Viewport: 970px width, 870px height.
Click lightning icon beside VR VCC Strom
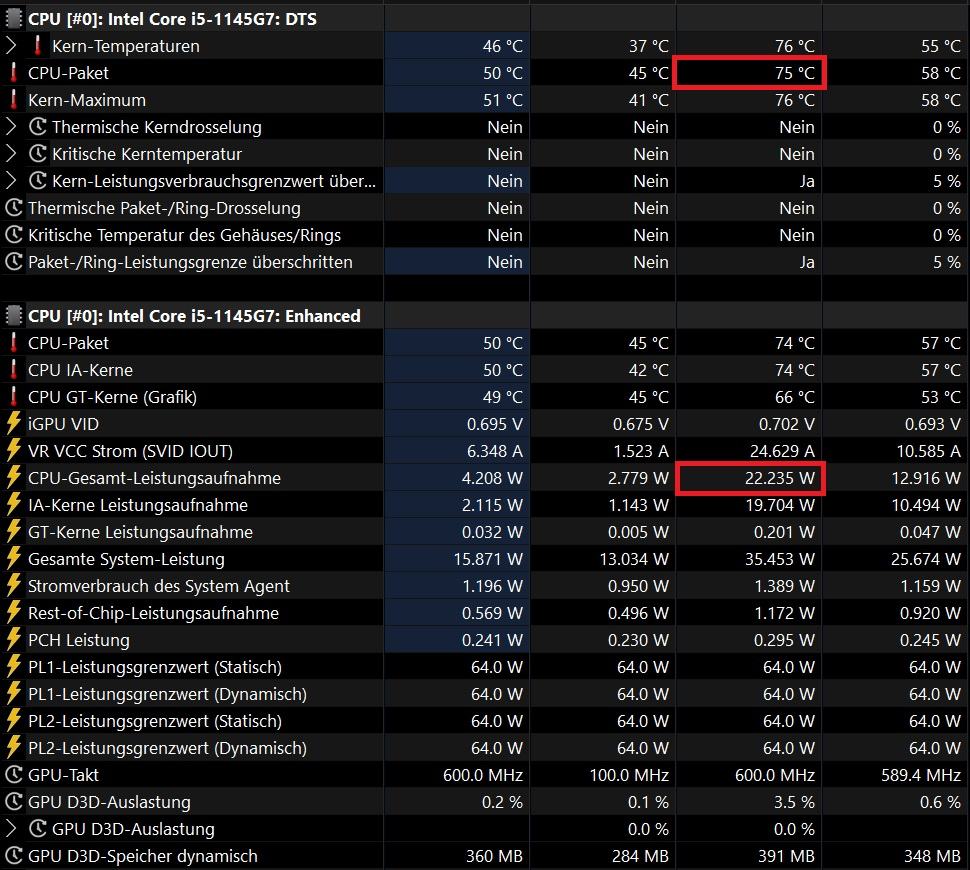[x=14, y=451]
